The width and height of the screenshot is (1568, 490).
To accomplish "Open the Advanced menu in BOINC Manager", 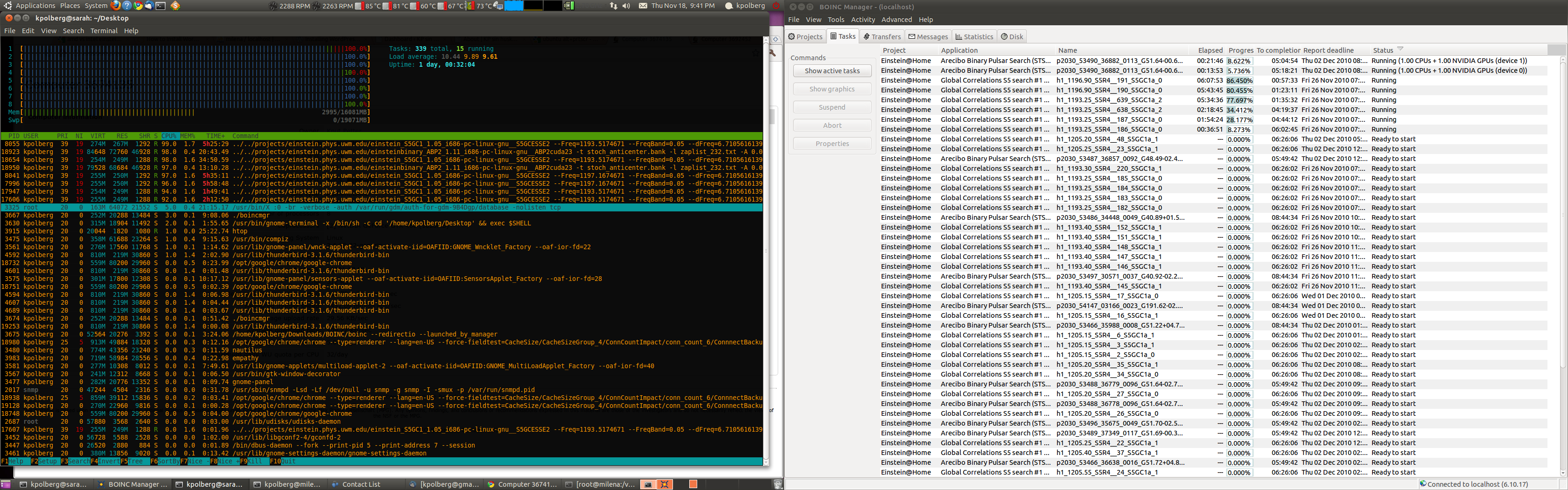I will 896,20.
